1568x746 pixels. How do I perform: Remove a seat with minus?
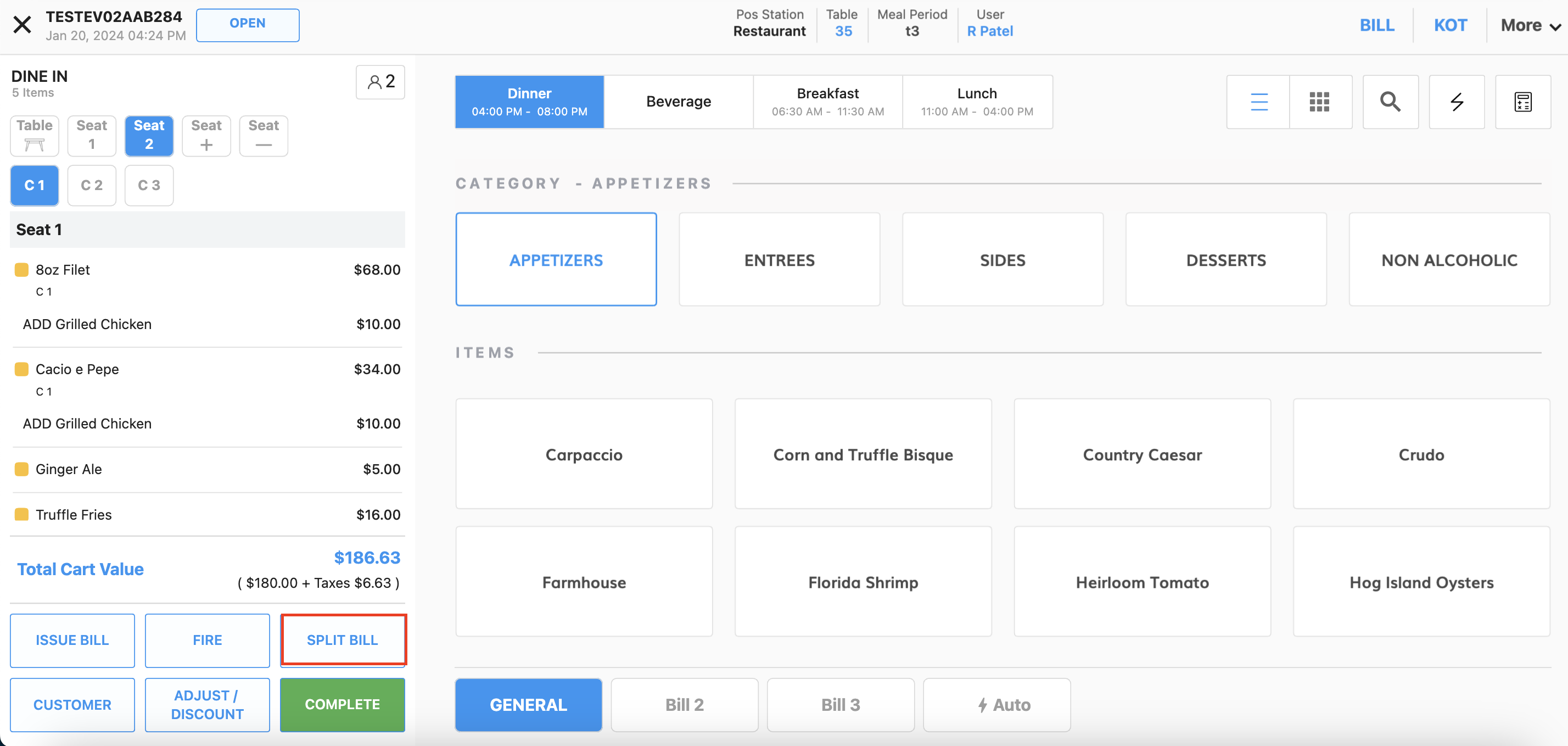click(264, 136)
